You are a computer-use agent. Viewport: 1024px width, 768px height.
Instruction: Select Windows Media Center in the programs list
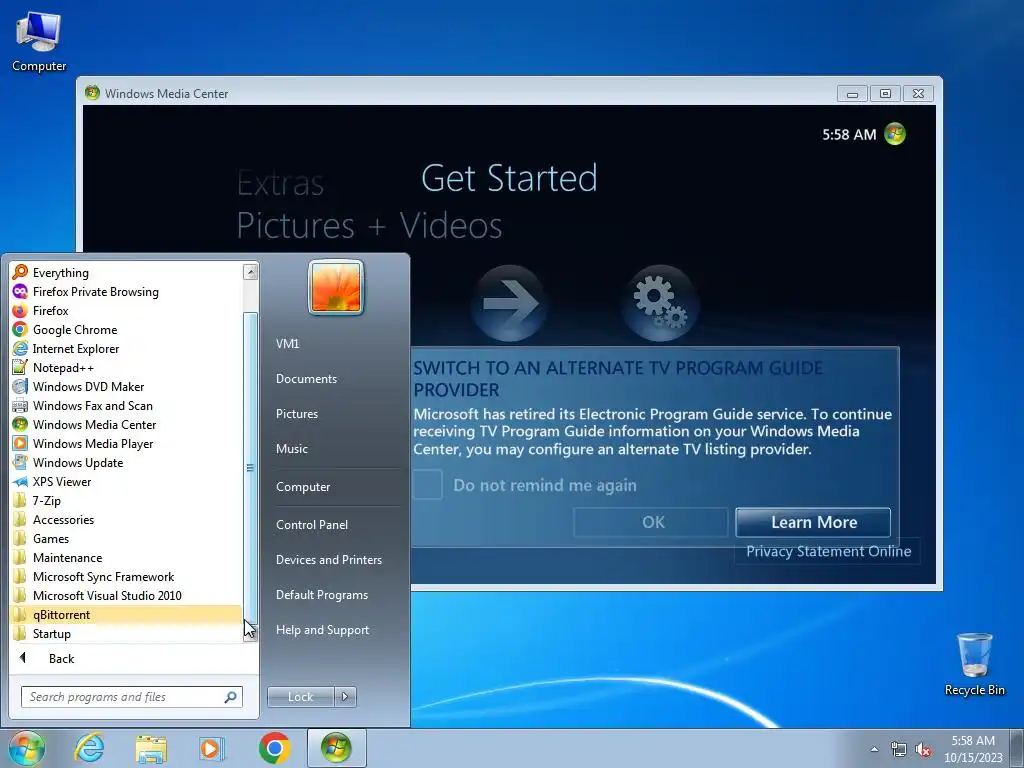point(125,424)
